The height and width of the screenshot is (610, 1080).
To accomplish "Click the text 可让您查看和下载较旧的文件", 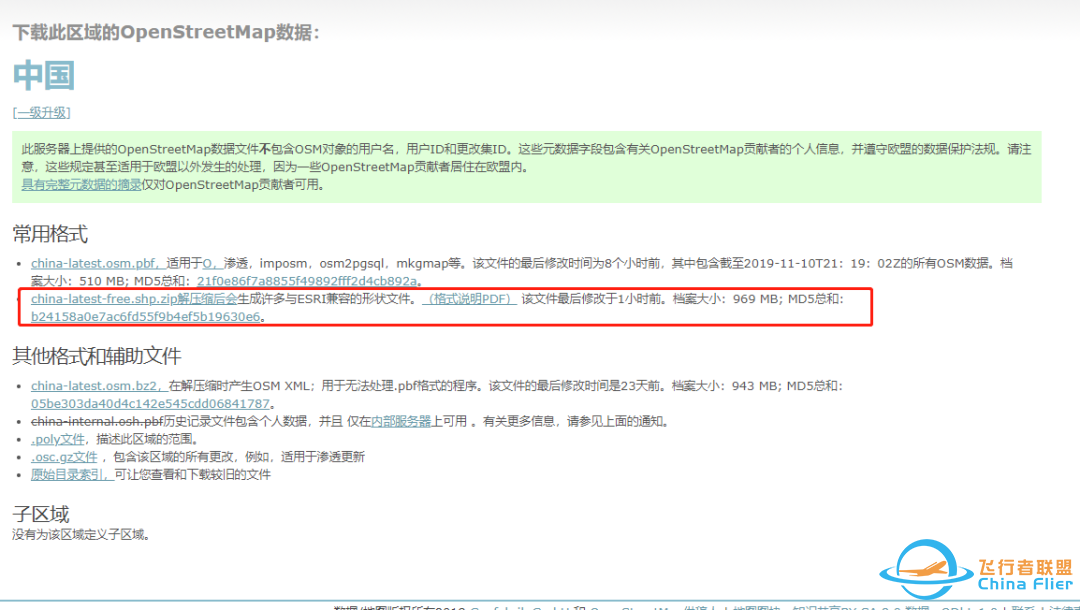I will pyautogui.click(x=193, y=475).
